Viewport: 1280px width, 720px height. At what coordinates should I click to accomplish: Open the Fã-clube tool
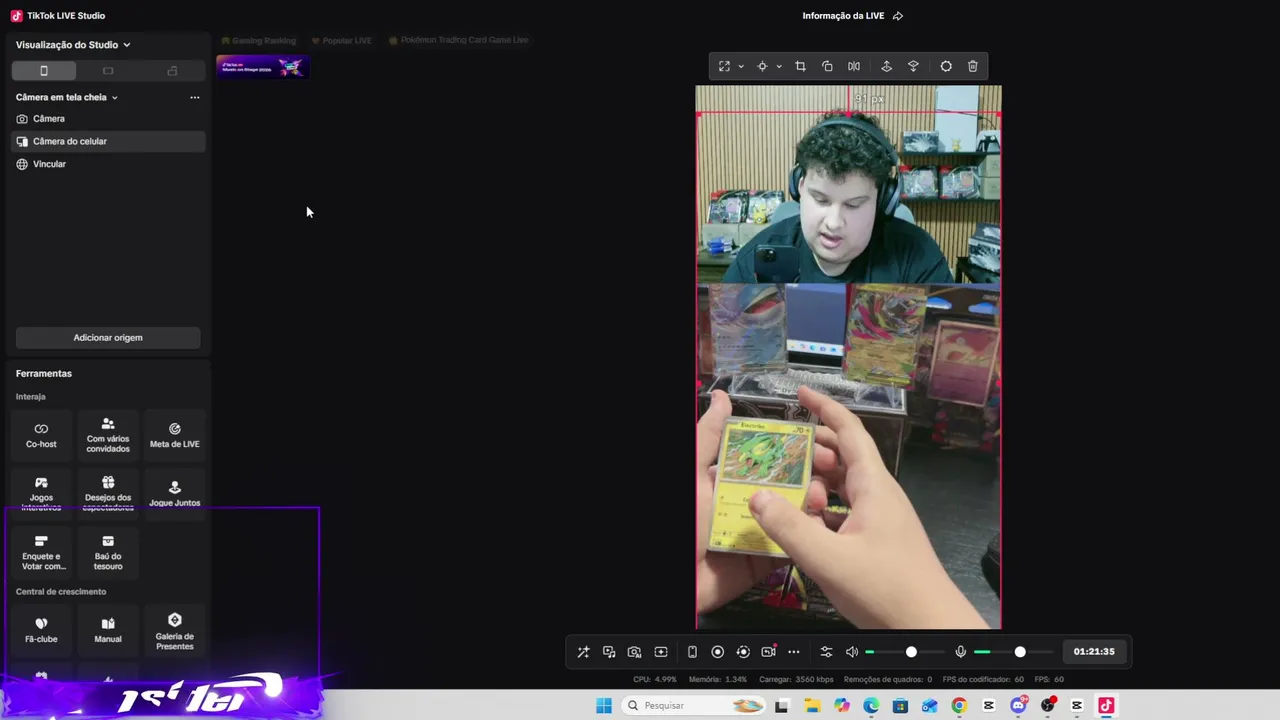[x=41, y=630]
